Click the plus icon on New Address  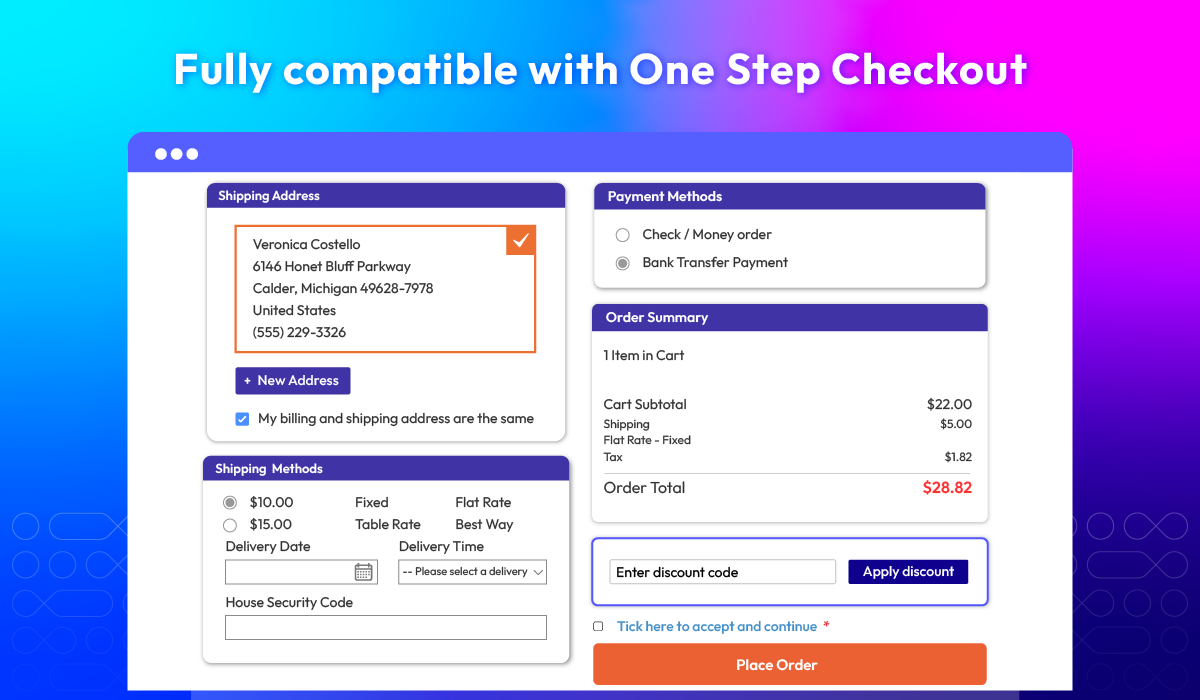[247, 381]
